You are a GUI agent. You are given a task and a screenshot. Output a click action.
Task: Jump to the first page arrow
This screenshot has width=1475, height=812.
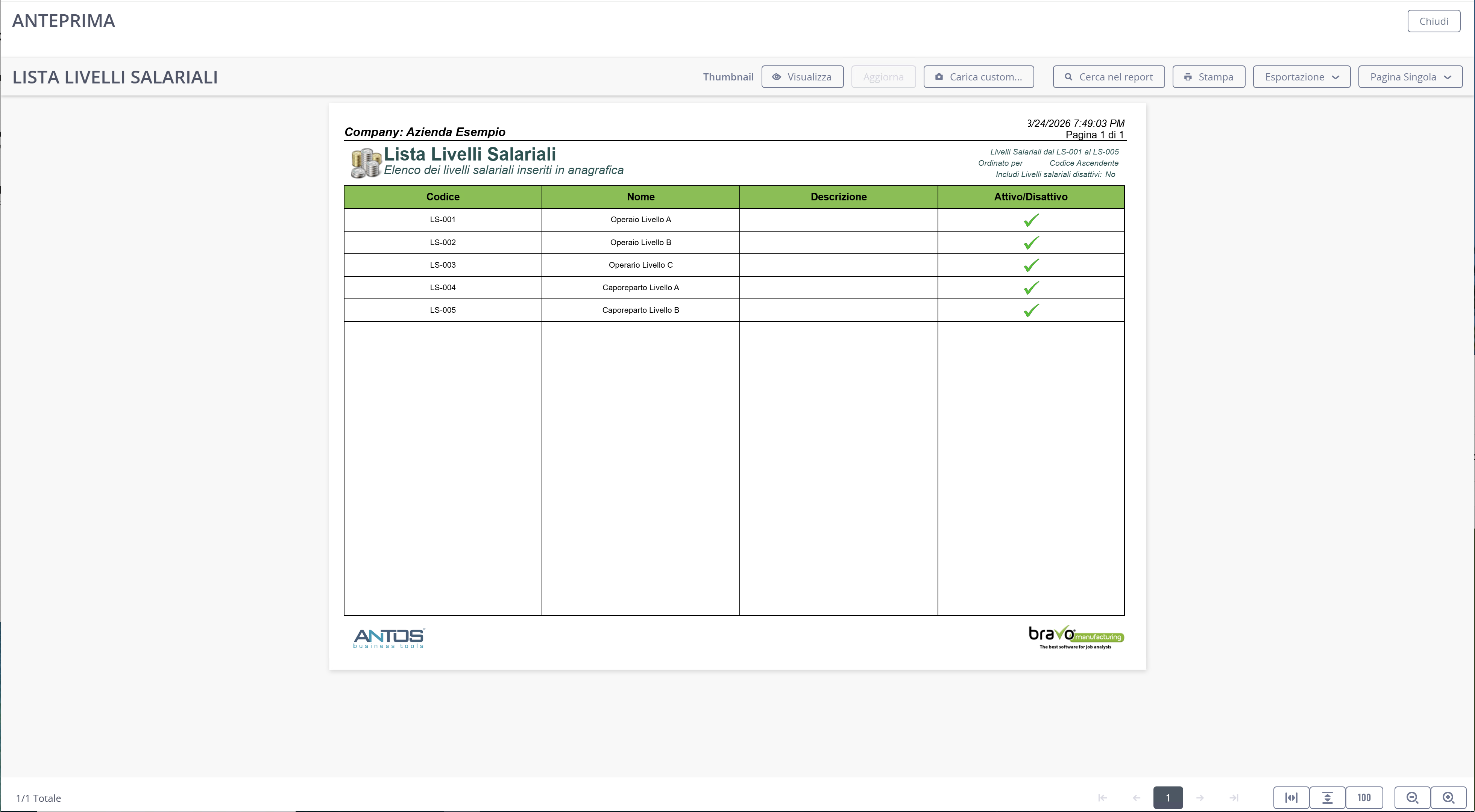[1102, 798]
